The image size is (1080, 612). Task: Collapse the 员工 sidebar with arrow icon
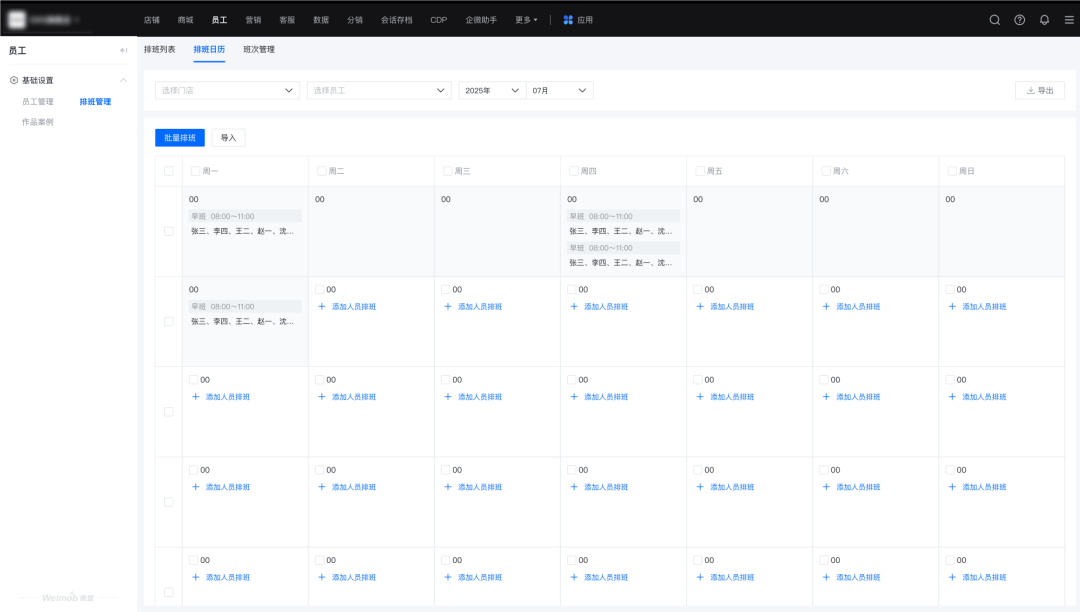124,50
